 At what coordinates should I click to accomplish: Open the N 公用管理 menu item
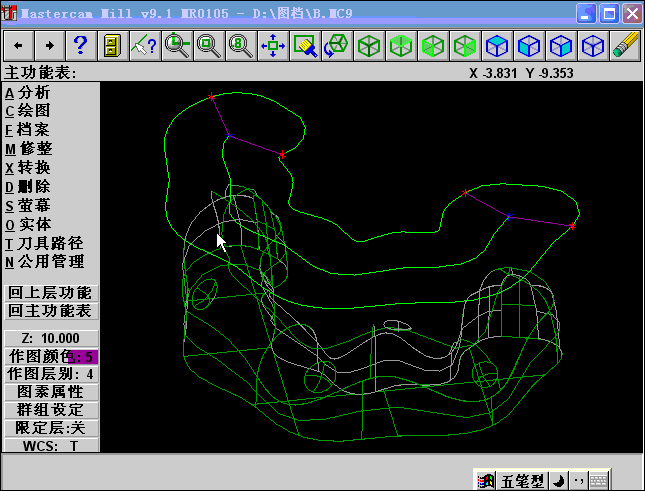45,262
